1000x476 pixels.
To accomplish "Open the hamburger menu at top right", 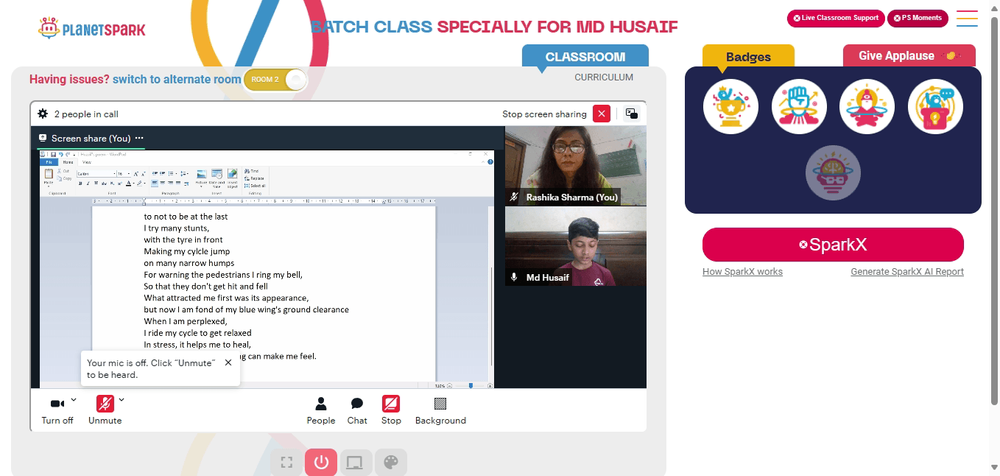I will click(967, 19).
